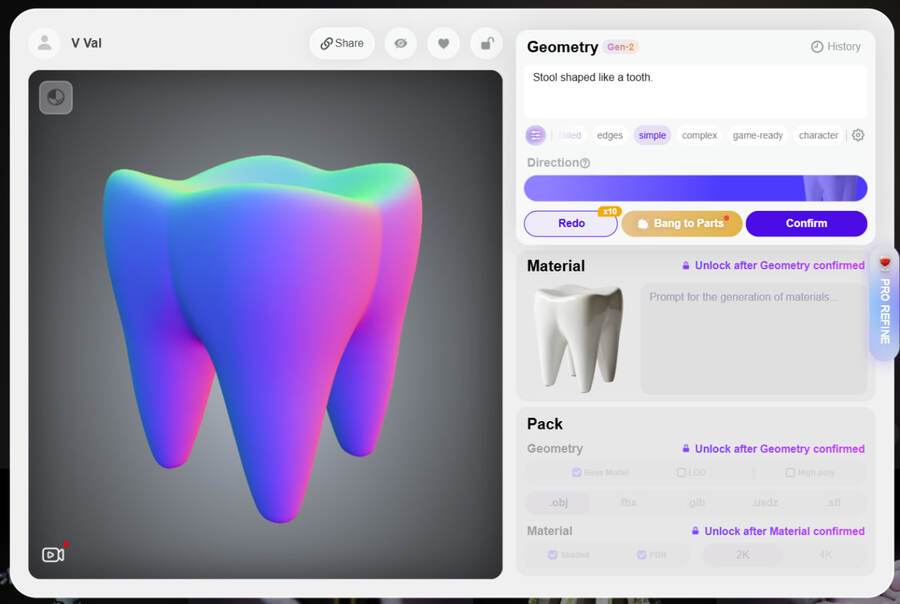Click 'Unlock after Material confirmed' link
Viewport: 900px width, 604px height.
778,531
